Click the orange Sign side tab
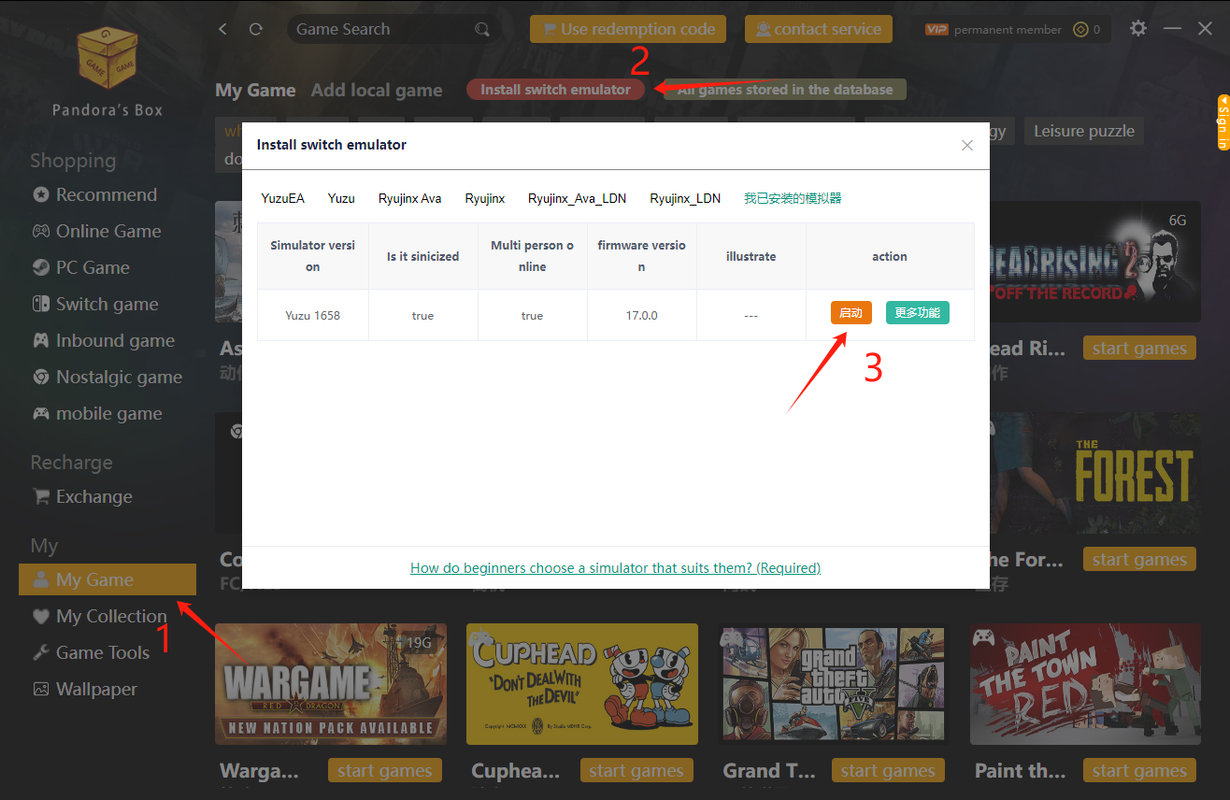Screen dimensions: 1230x800 1223,122
